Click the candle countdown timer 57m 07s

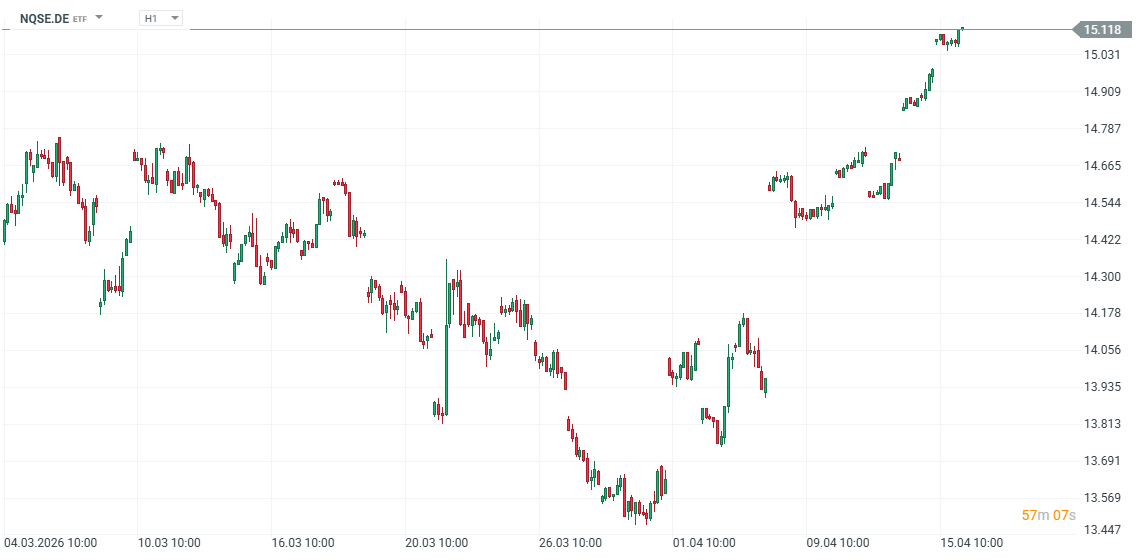[1048, 515]
